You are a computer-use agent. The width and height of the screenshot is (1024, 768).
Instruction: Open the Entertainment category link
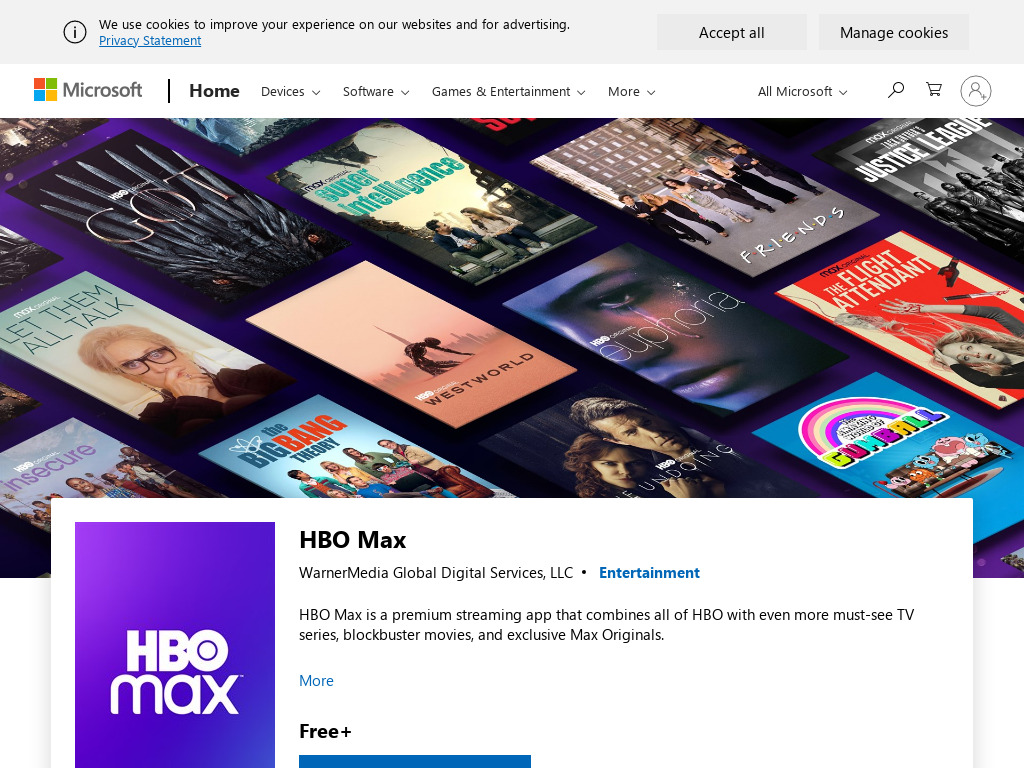pyautogui.click(x=649, y=573)
